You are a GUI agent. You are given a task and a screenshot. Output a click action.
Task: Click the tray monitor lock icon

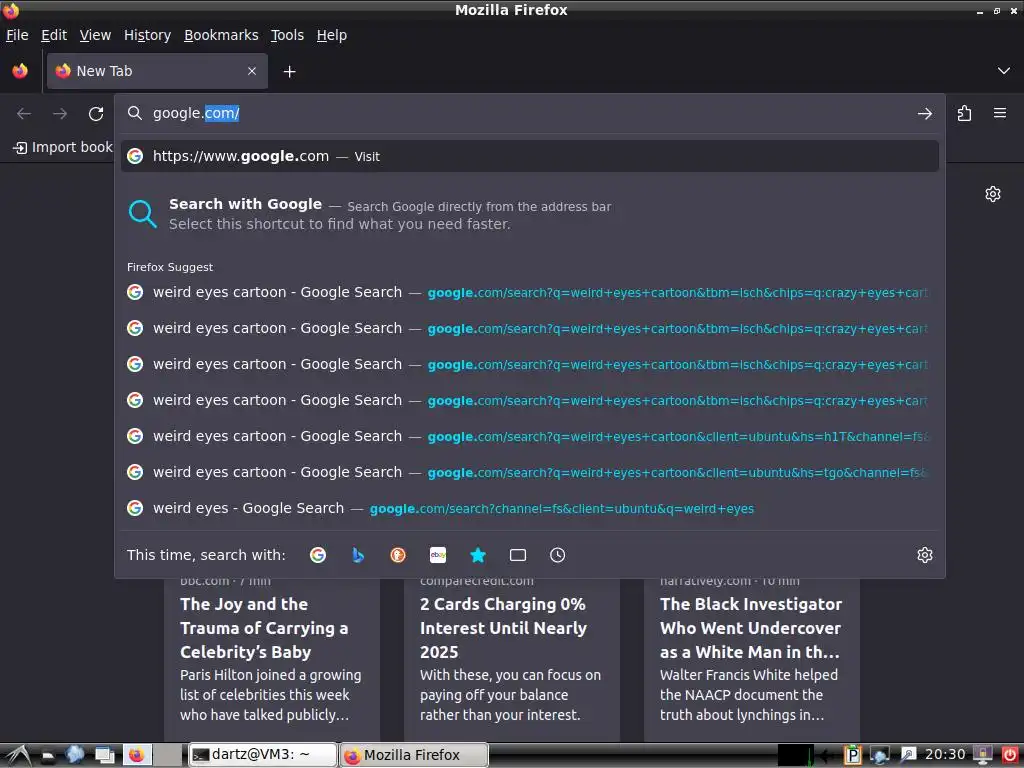click(982, 755)
